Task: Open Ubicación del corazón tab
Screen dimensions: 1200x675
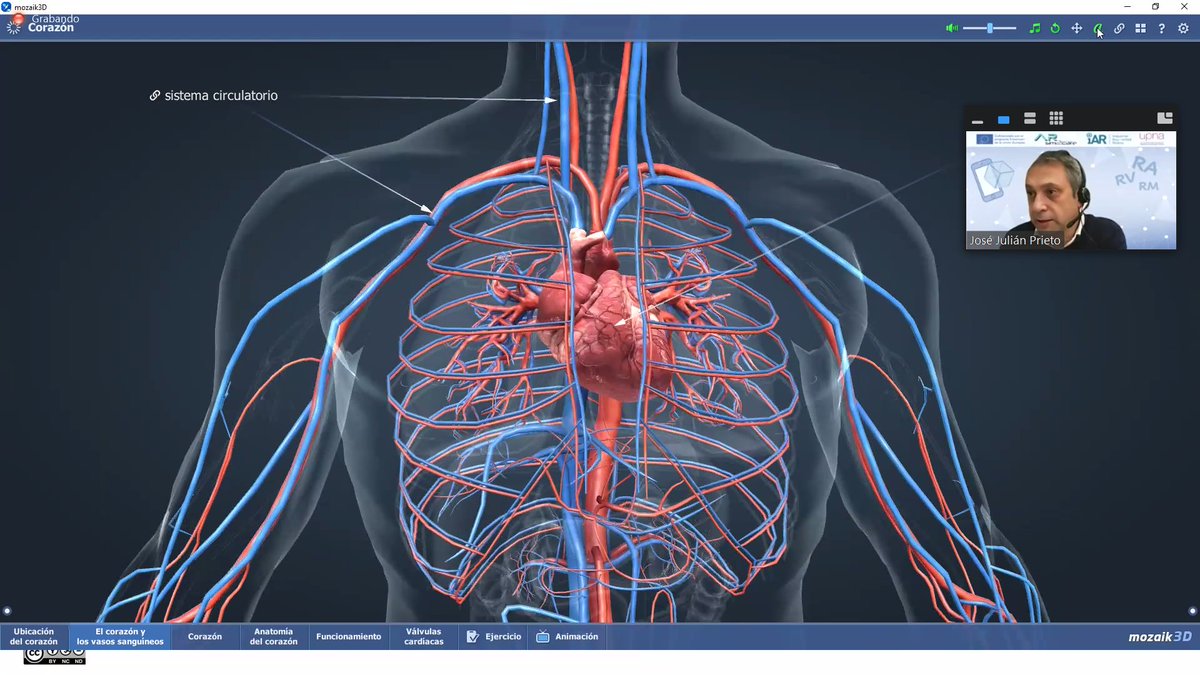Action: pos(35,637)
